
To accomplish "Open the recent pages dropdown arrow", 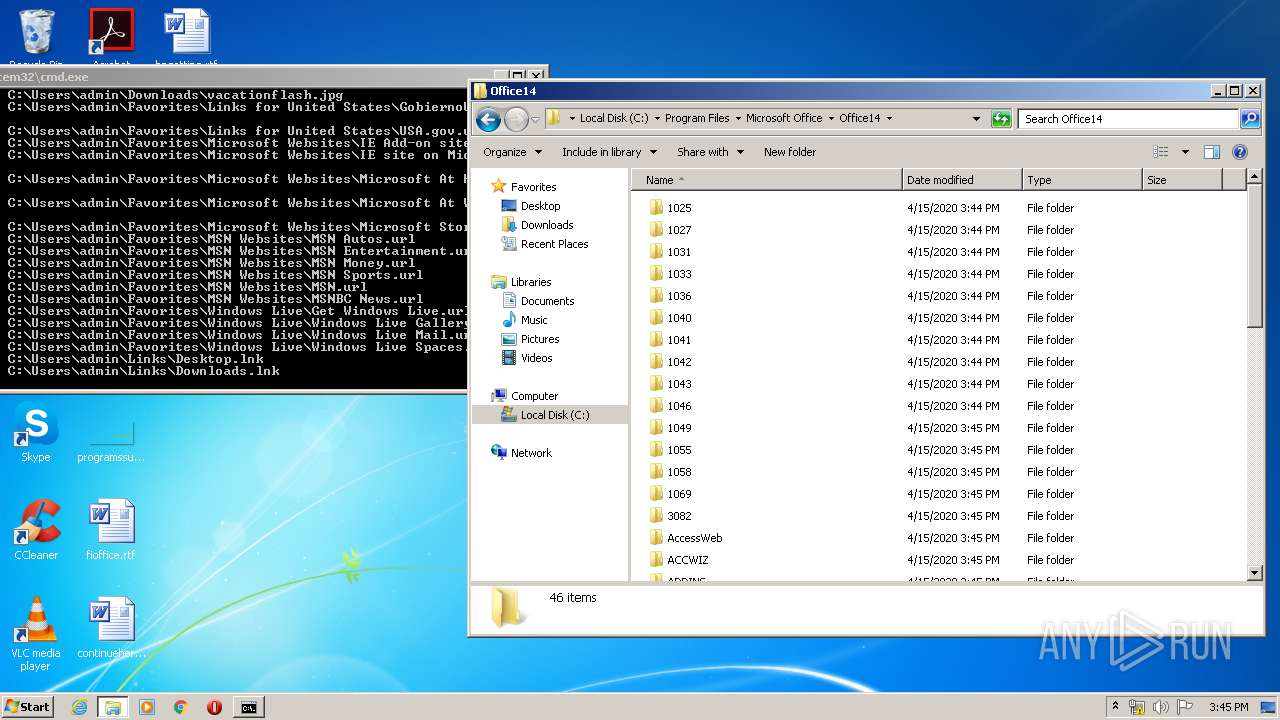I will click(x=535, y=120).
